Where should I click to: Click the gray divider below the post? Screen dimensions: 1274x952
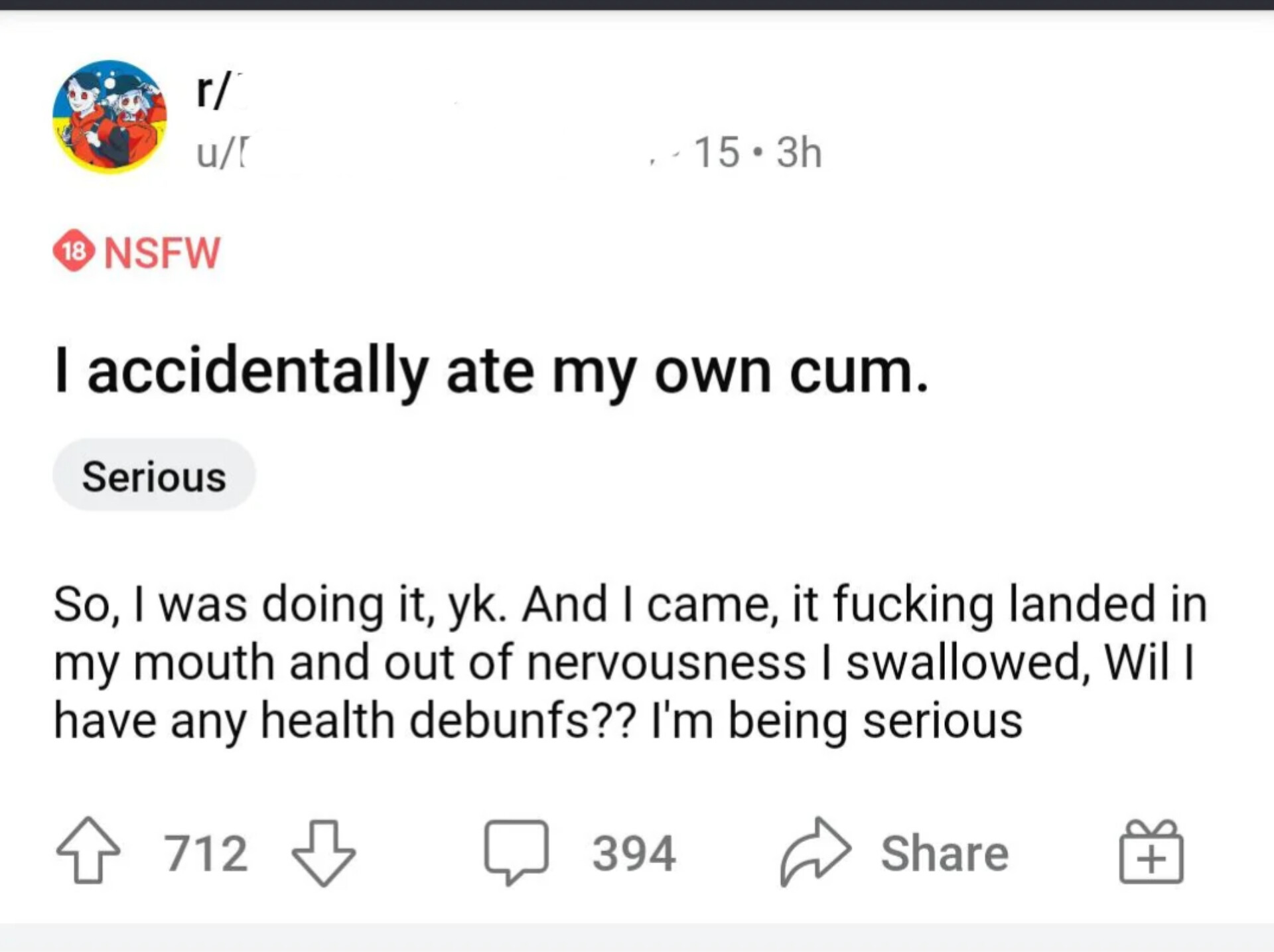pyautogui.click(x=637, y=937)
